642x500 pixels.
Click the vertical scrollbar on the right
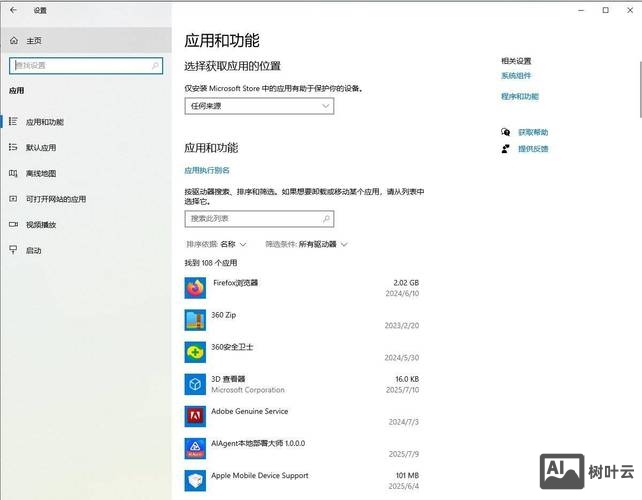(640, 89)
